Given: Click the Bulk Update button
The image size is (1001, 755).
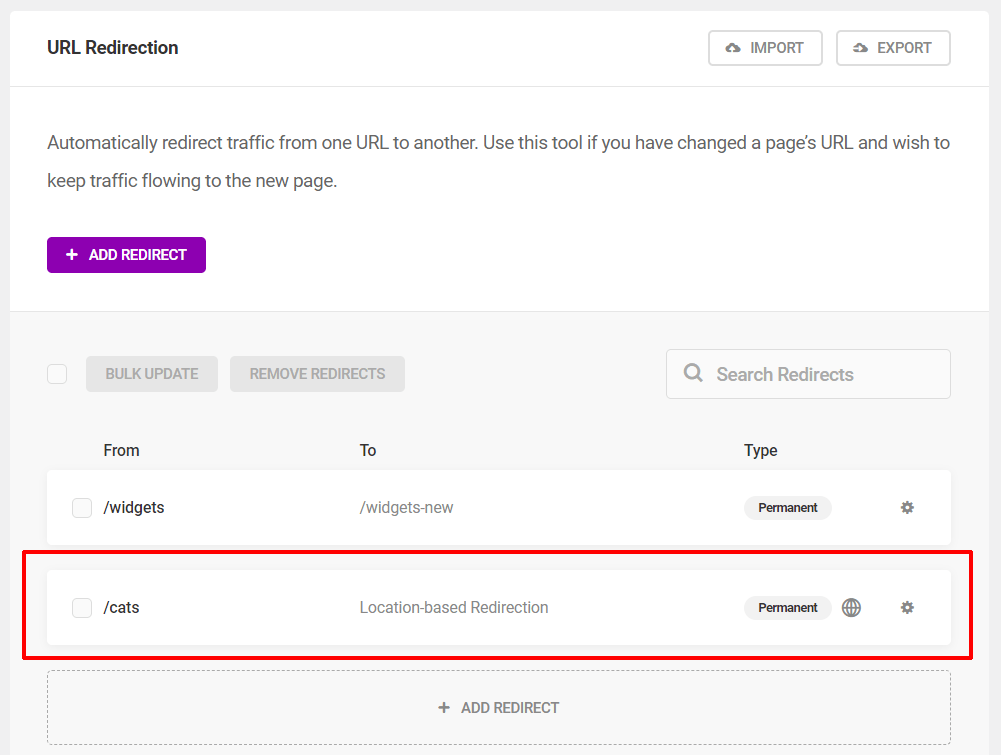Looking at the screenshot, I should point(151,373).
